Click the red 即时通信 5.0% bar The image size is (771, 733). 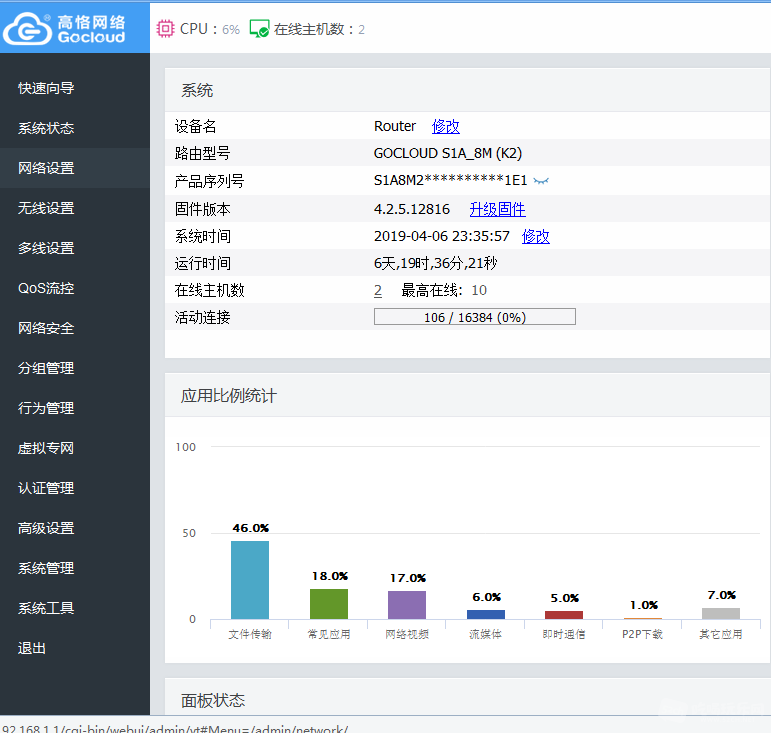tap(564, 615)
